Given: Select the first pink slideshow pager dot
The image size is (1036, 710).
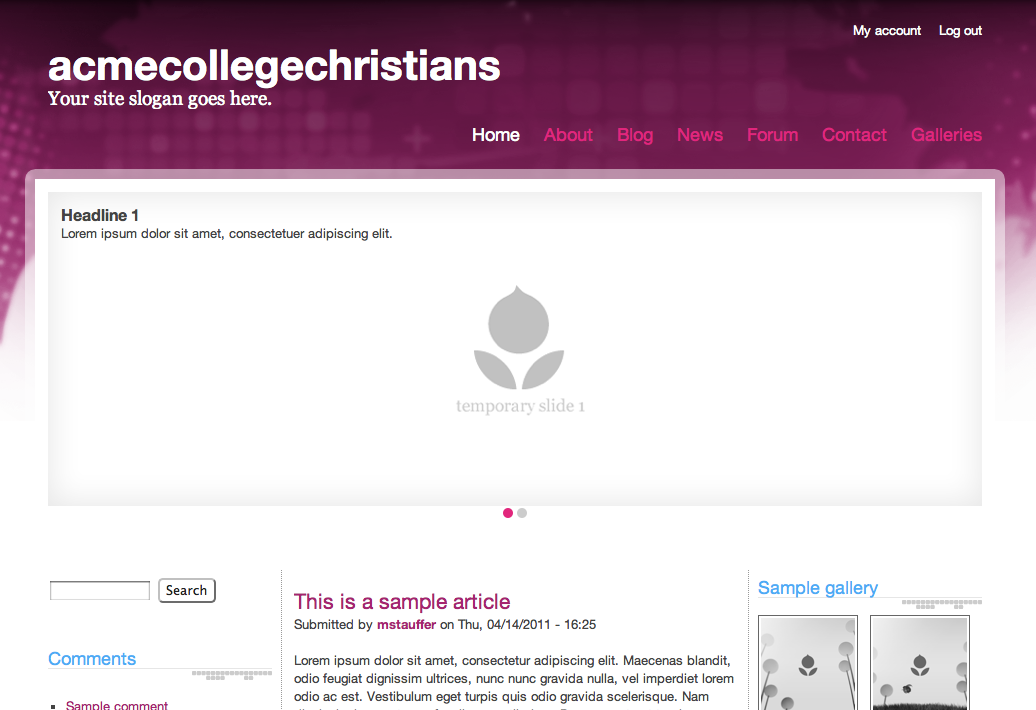Looking at the screenshot, I should (x=507, y=513).
